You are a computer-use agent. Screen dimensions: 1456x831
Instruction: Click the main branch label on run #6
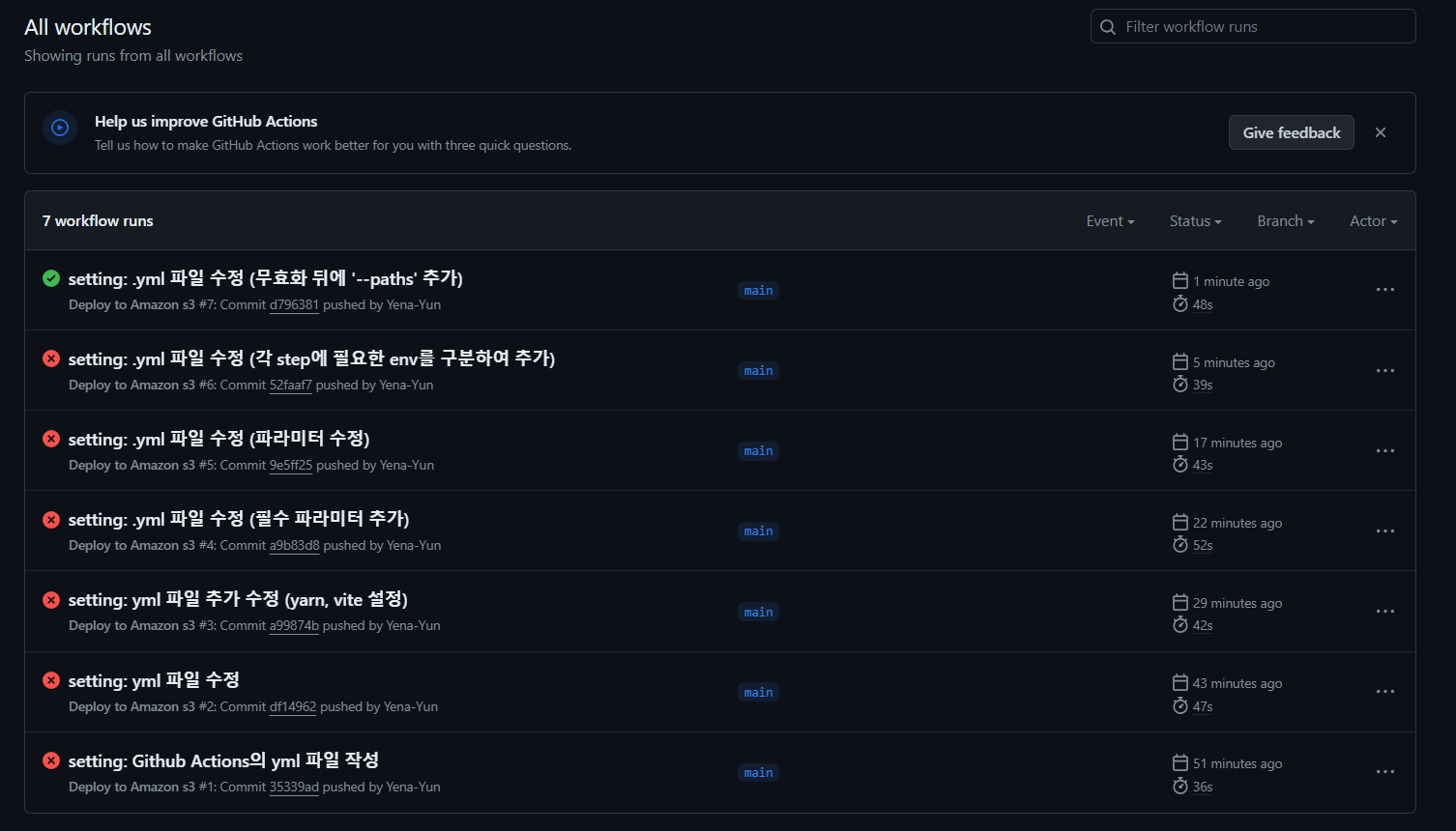click(758, 370)
